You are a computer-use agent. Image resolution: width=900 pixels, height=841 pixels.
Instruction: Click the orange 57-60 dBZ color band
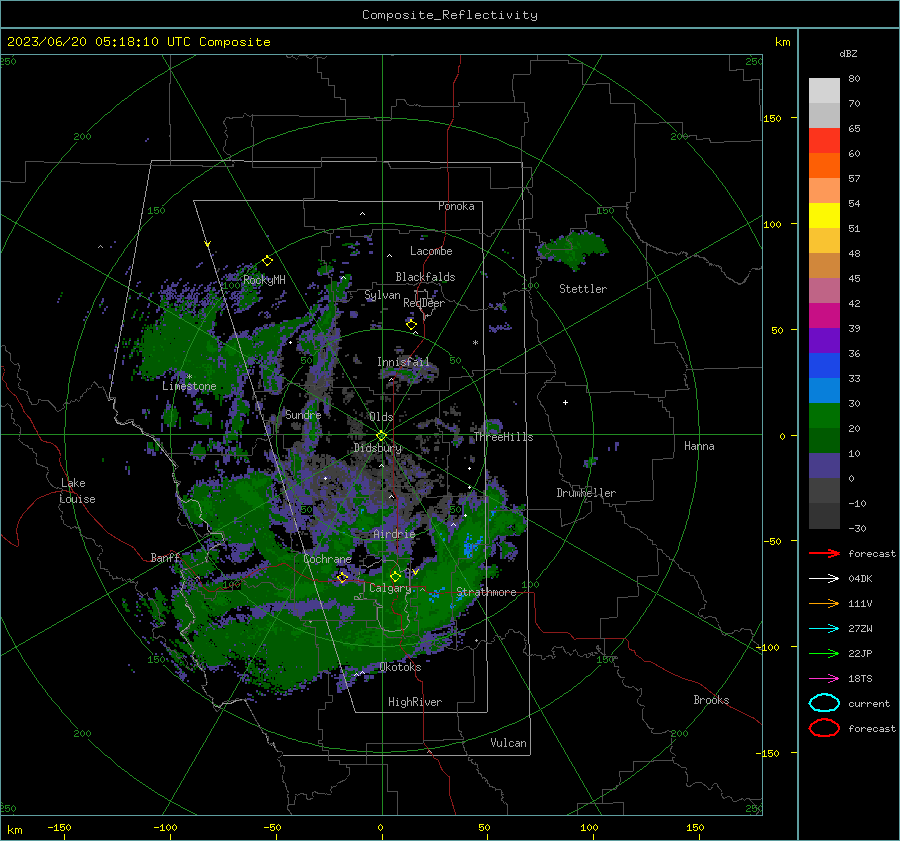(824, 166)
